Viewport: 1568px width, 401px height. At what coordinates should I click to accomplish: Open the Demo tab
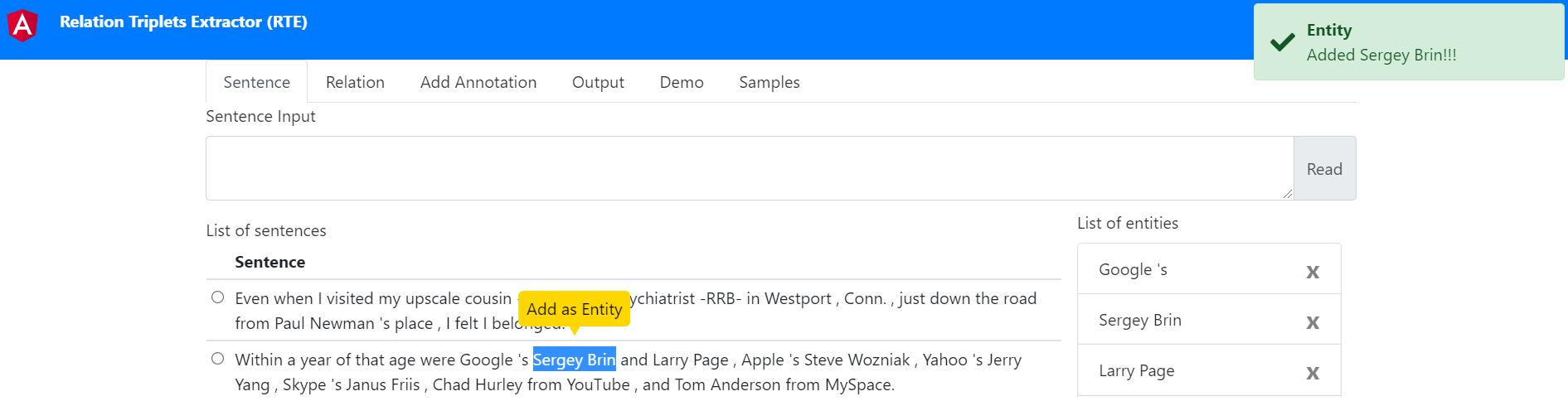tap(682, 82)
